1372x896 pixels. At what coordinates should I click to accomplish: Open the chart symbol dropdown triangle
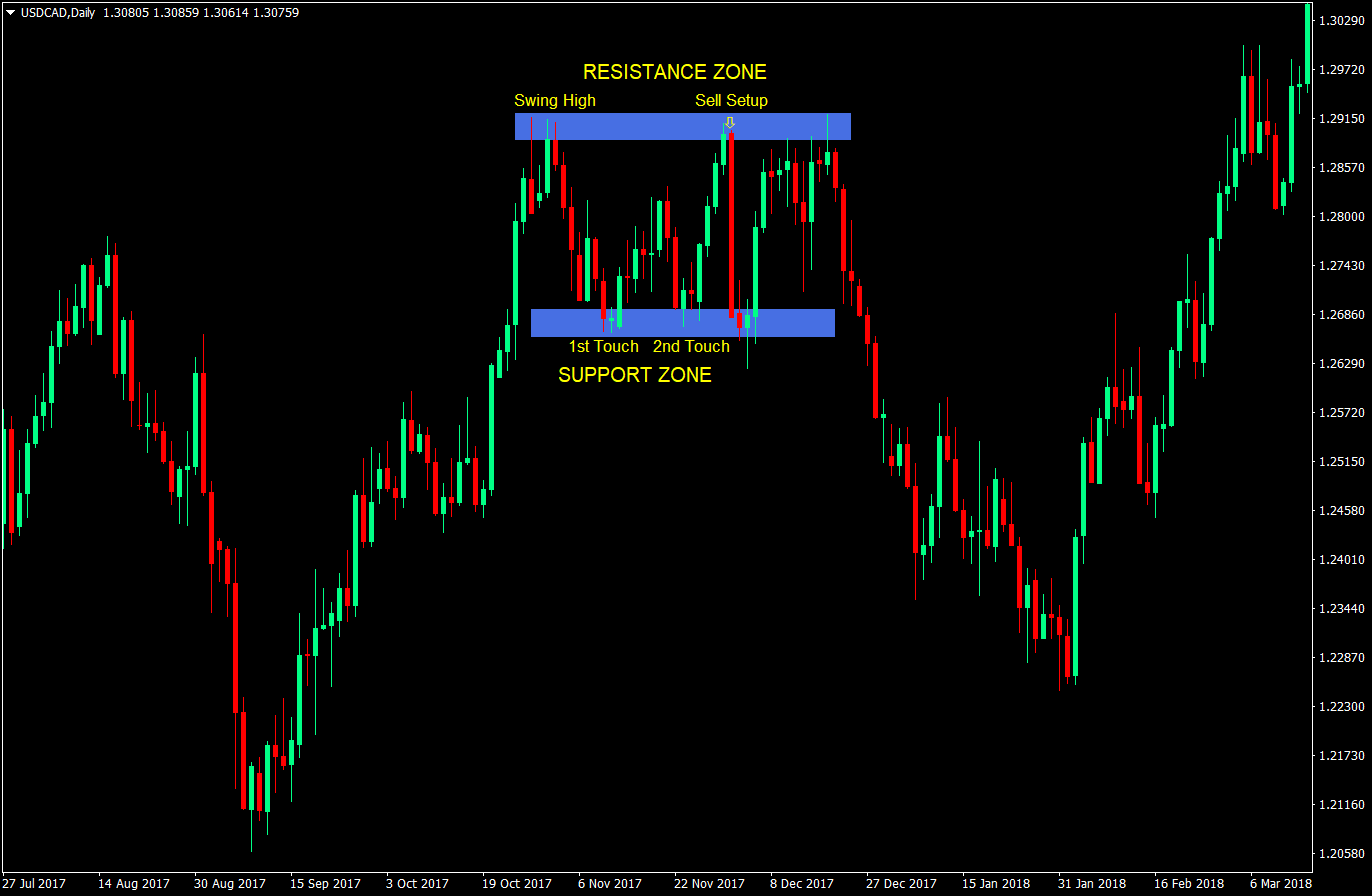click(x=10, y=14)
